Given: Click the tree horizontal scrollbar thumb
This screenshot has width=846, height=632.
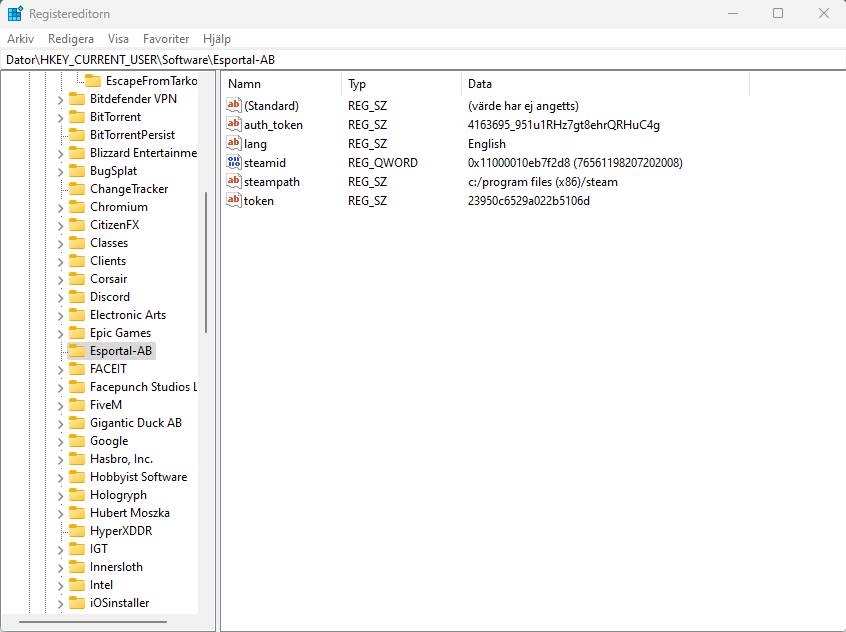Looking at the screenshot, I should tap(93, 622).
